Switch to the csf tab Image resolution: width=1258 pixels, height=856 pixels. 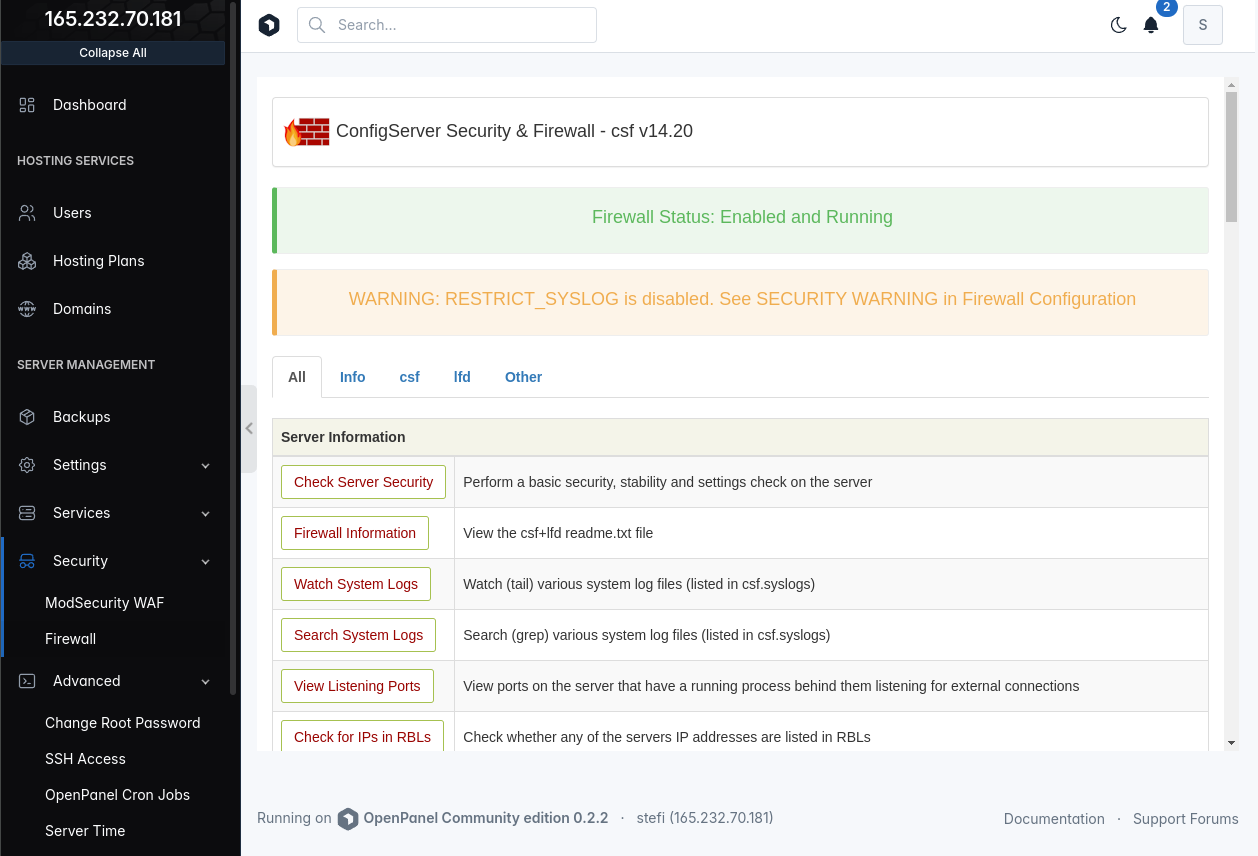point(409,377)
